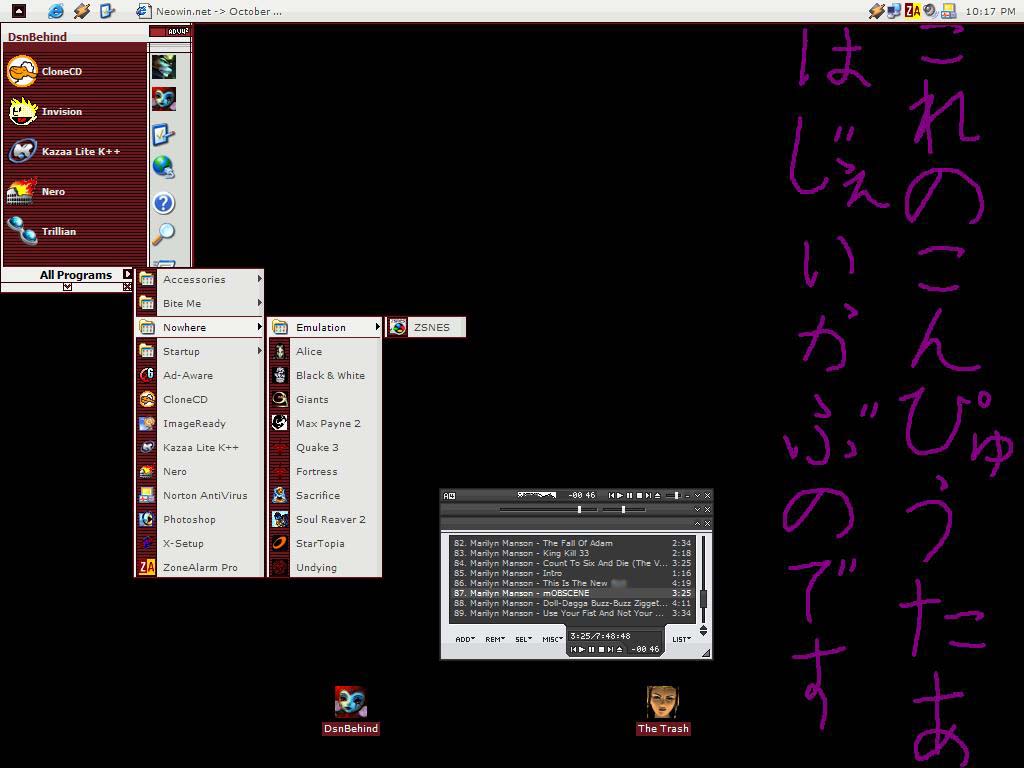
Task: Open the ADD dropdown in the playlist
Action: (465, 639)
